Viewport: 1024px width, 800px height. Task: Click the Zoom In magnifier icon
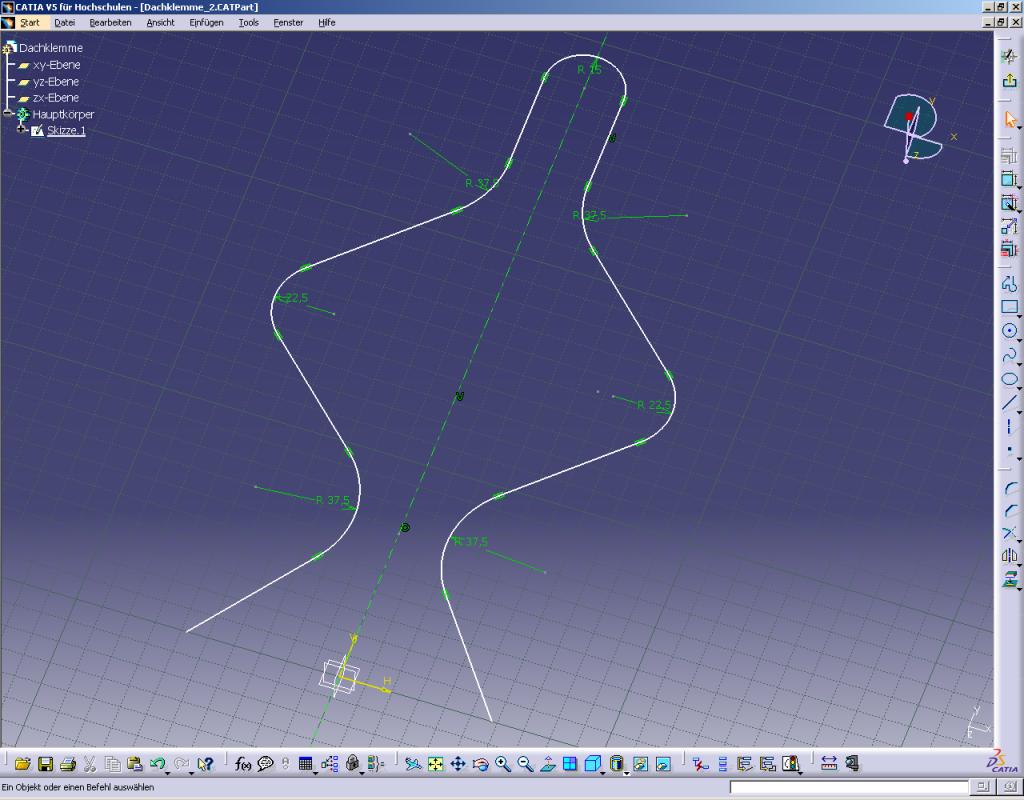(502, 763)
